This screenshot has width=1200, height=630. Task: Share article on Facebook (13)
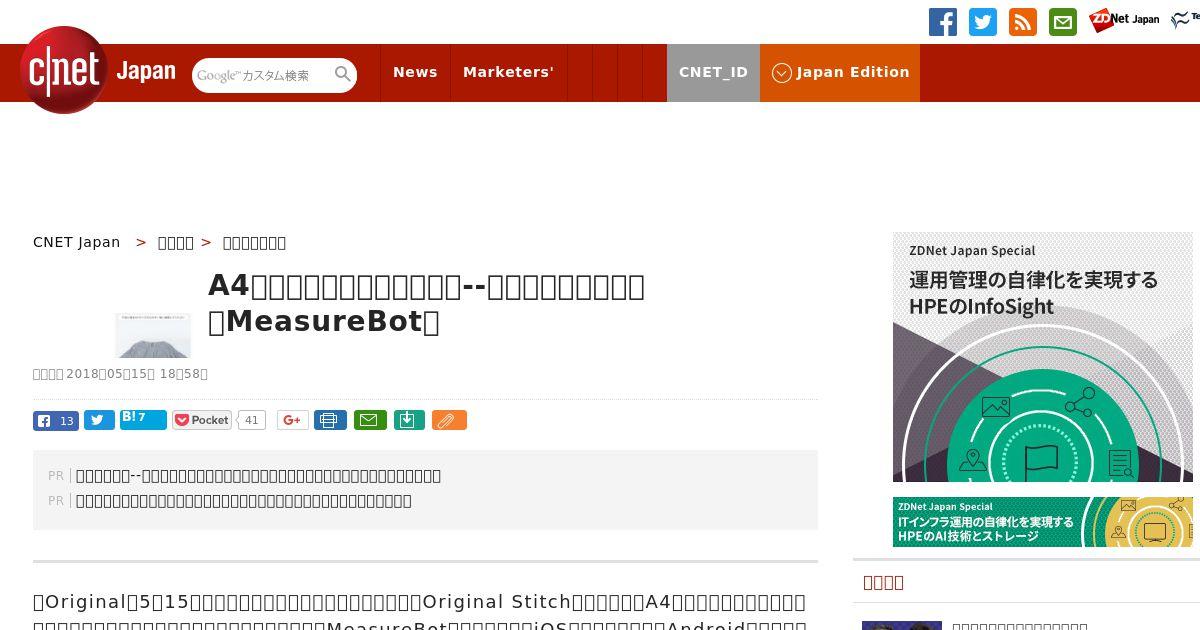coord(56,420)
